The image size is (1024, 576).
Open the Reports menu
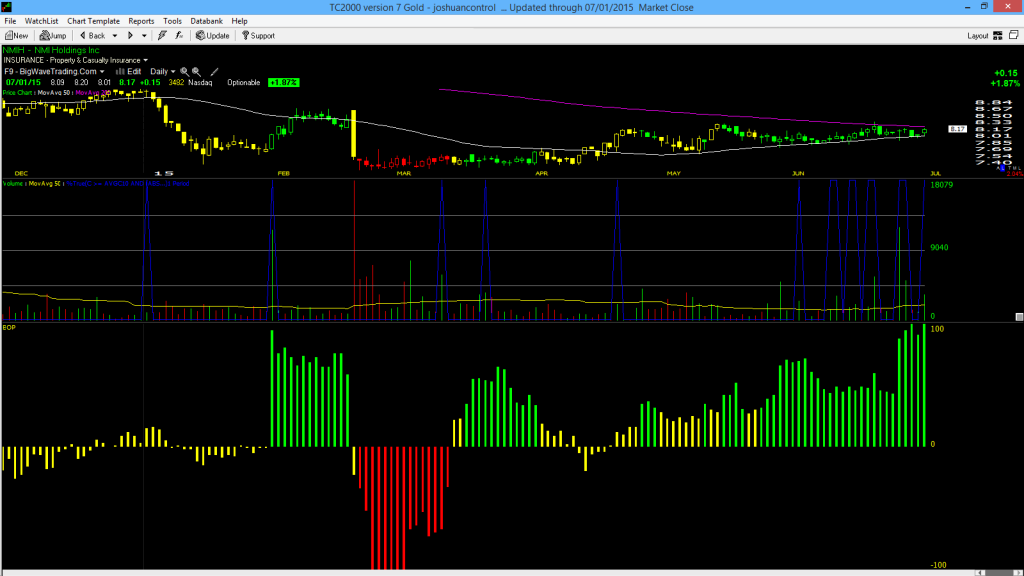(141, 21)
